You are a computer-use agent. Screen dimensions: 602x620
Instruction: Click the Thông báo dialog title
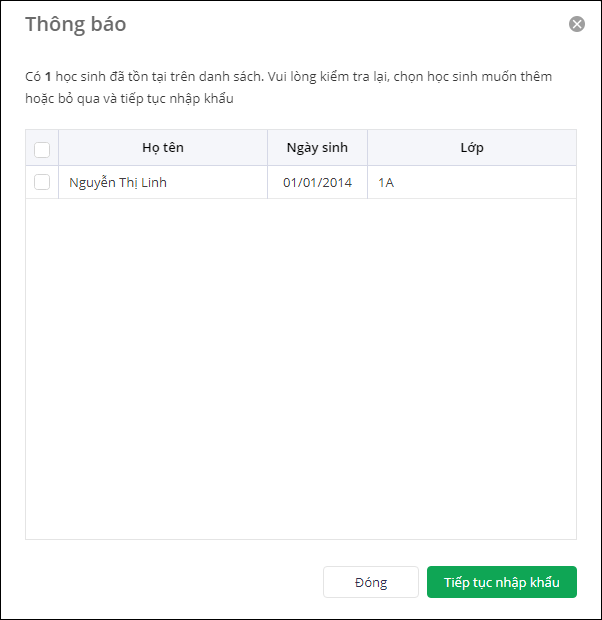pyautogui.click(x=76, y=24)
